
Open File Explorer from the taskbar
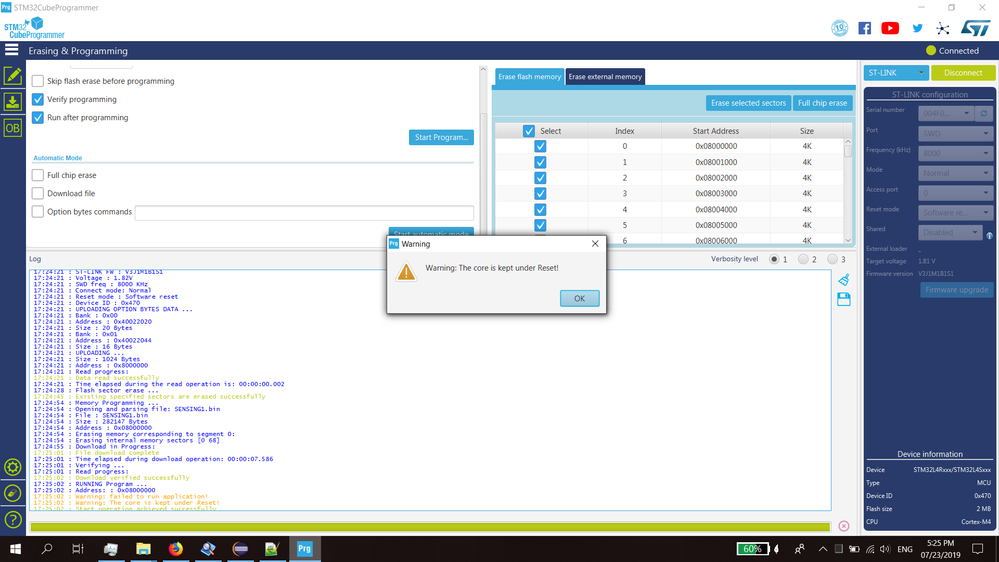[x=143, y=549]
